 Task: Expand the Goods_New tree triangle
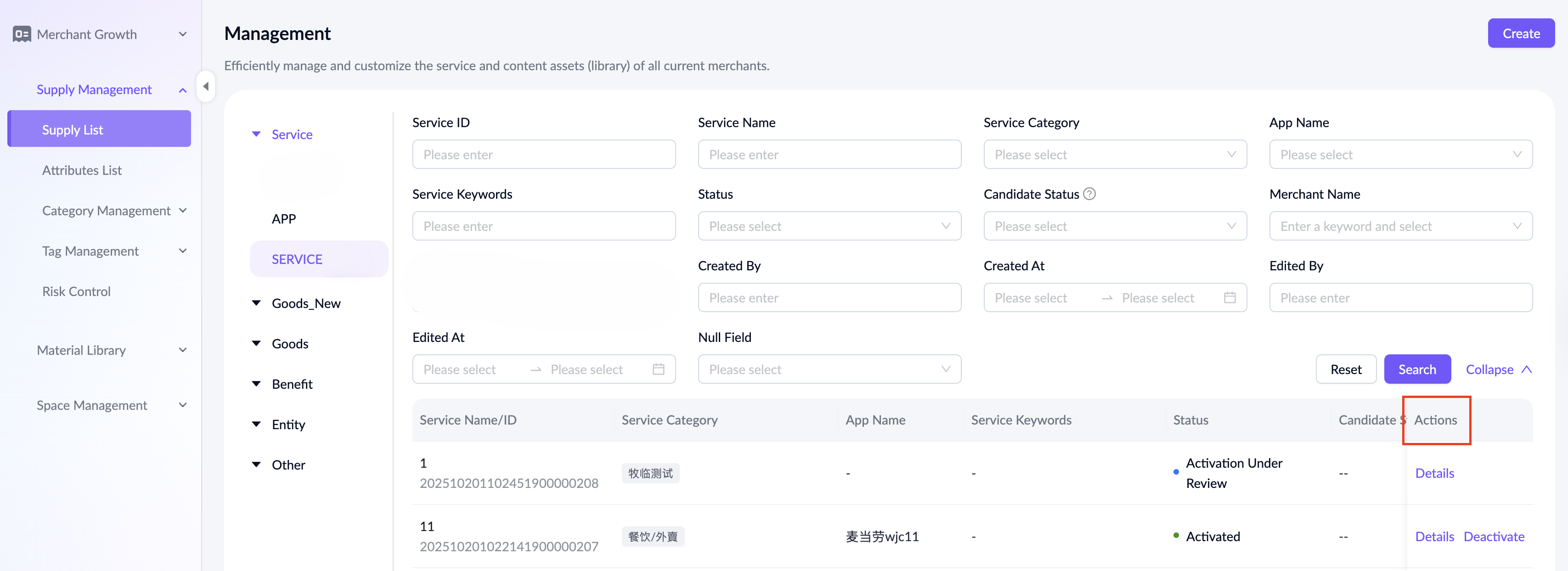(x=256, y=303)
